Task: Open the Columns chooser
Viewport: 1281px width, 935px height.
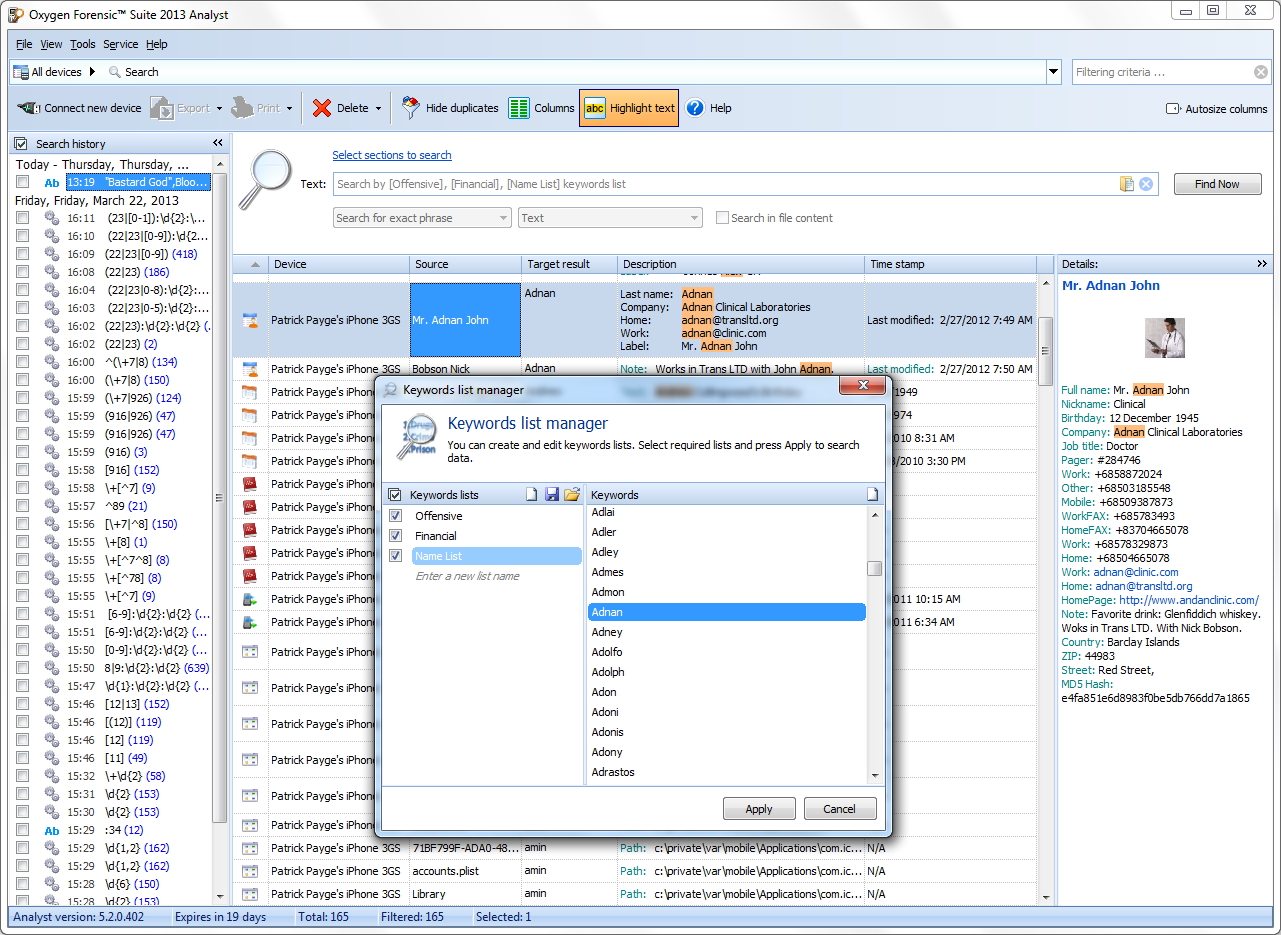Action: click(x=541, y=108)
